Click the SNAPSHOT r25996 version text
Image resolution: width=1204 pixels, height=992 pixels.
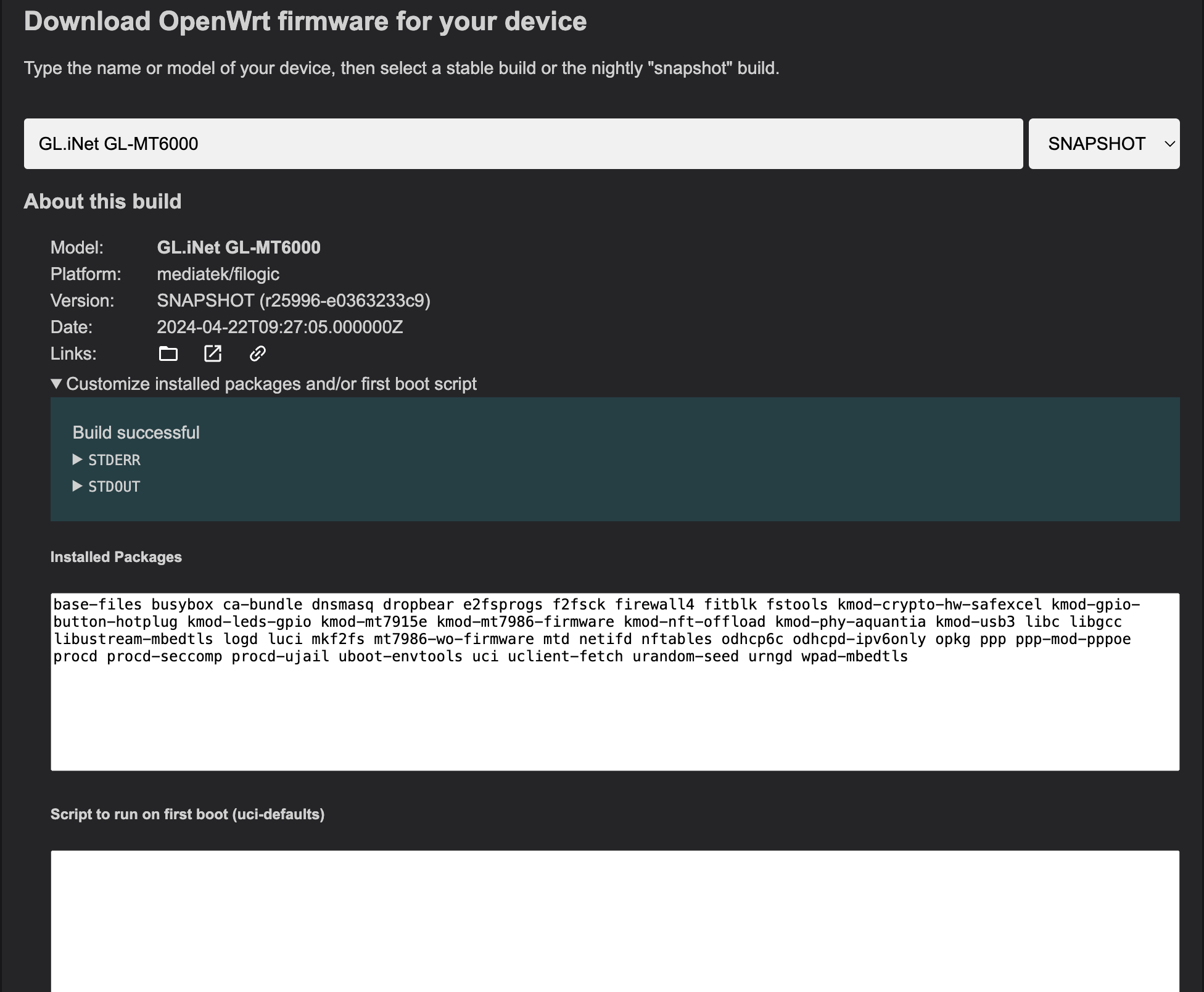pos(294,300)
